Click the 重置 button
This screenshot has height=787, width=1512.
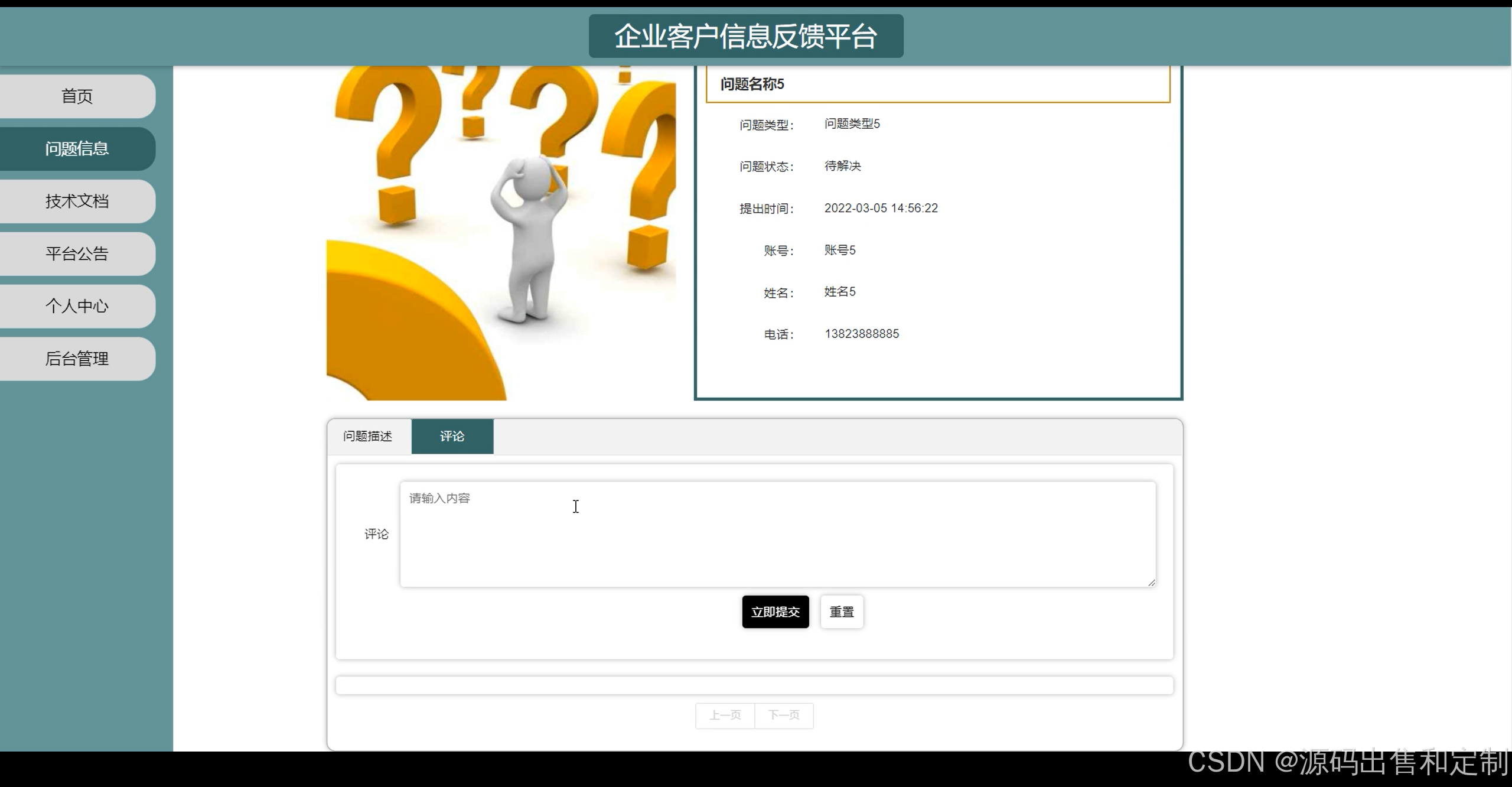click(841, 612)
